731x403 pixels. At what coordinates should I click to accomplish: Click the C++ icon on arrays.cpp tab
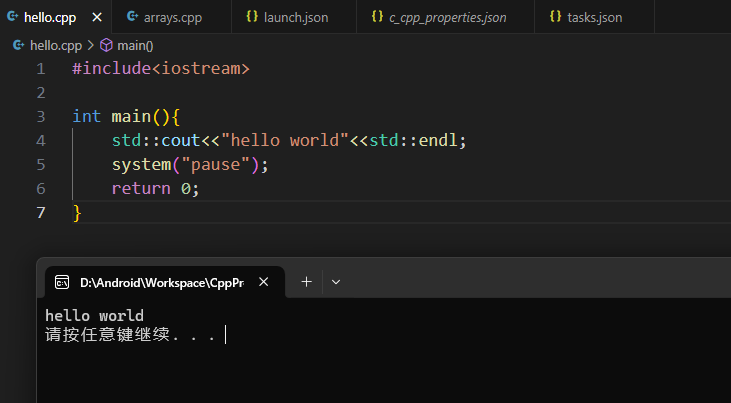pyautogui.click(x=132, y=17)
